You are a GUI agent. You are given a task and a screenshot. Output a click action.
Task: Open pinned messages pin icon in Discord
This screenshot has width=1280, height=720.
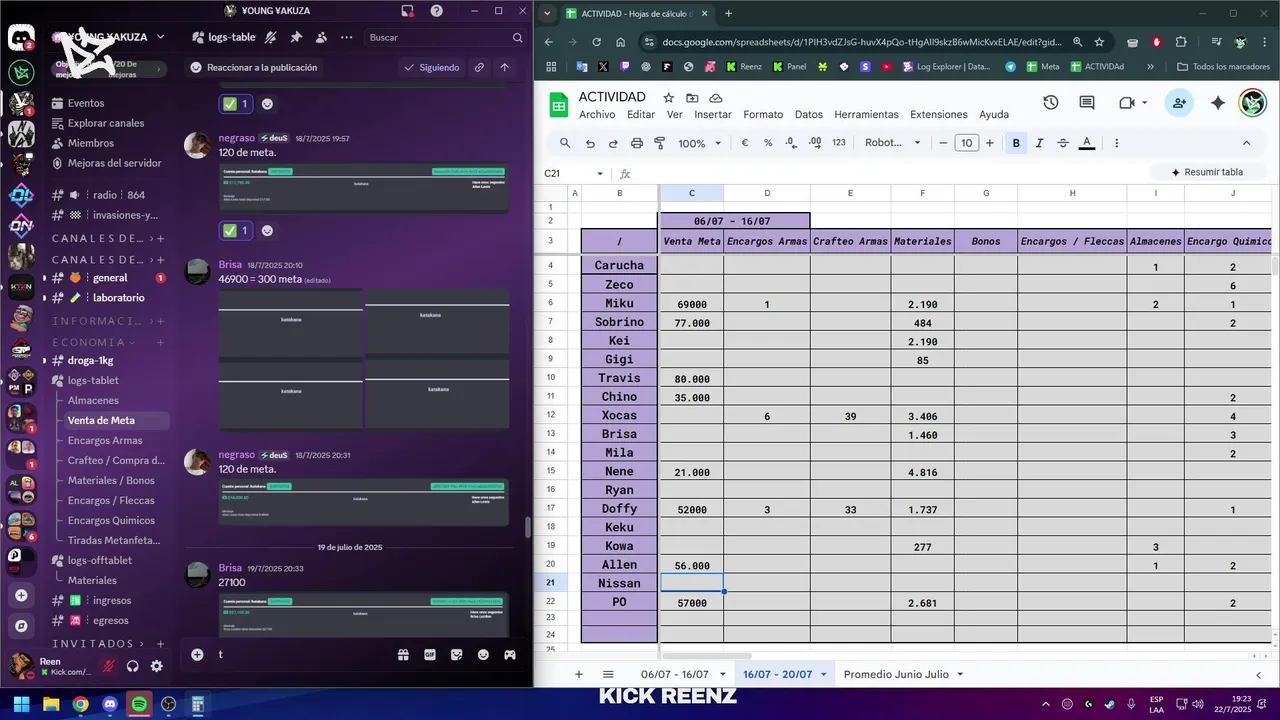tap(296, 37)
